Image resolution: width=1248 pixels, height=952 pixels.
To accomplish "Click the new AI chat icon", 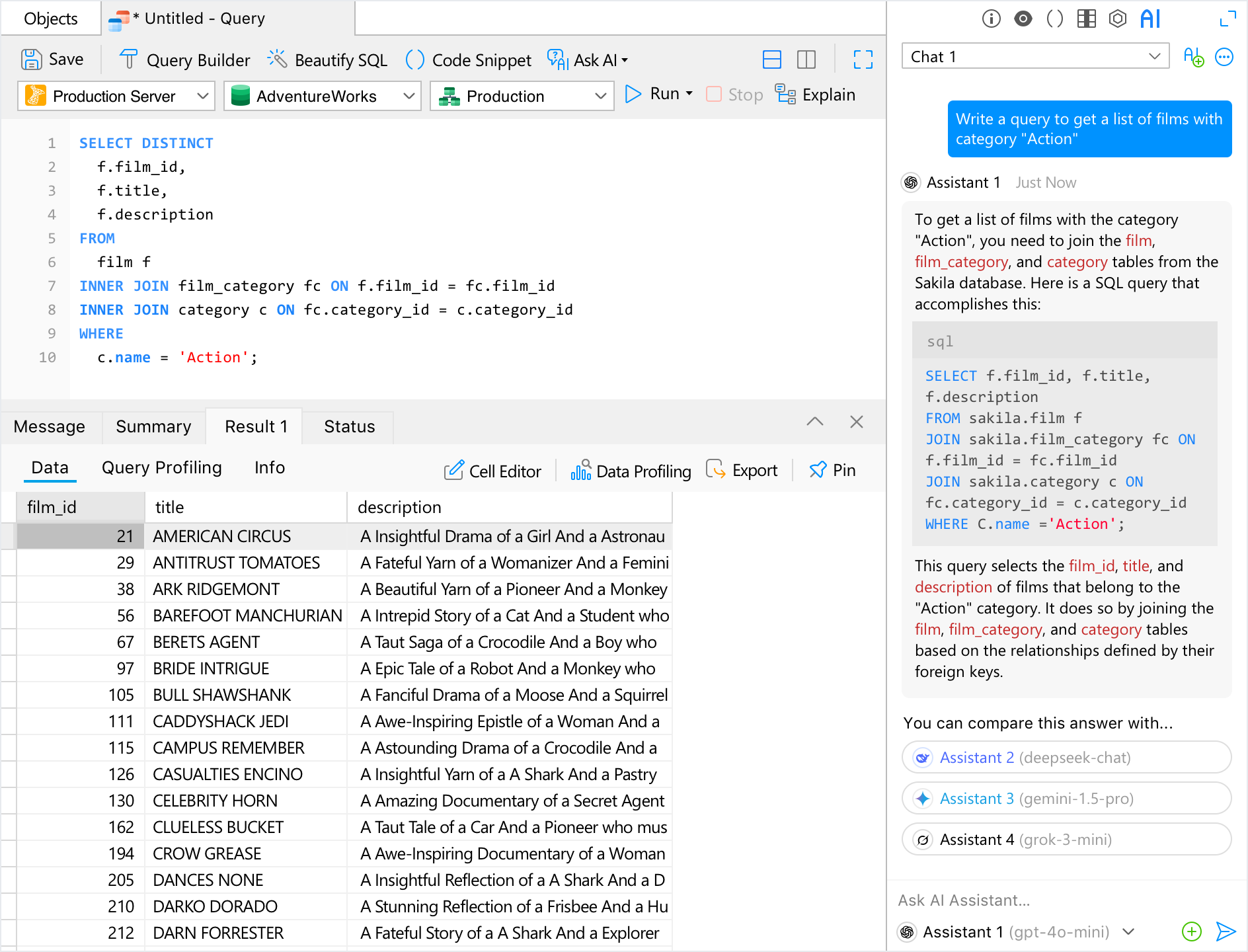I will pos(1194,57).
